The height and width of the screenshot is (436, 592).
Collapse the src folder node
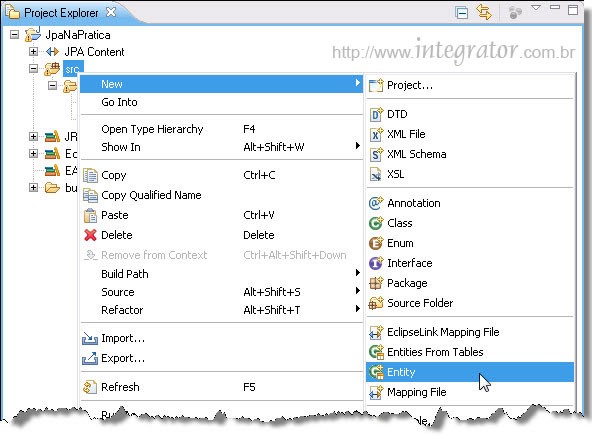(33, 68)
